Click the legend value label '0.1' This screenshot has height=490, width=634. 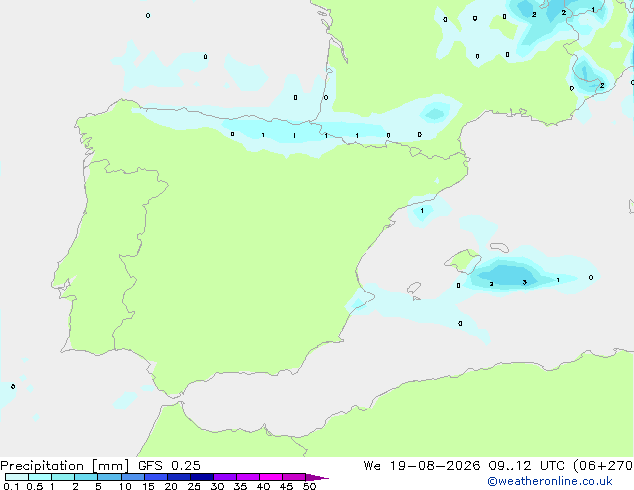click(x=11, y=486)
